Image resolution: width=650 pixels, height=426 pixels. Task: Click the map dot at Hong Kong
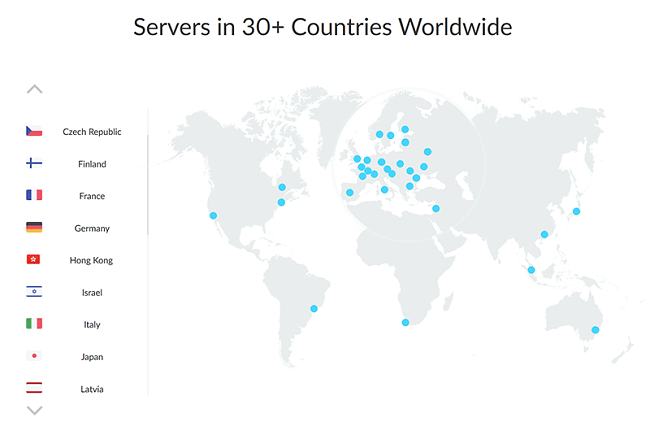(544, 234)
